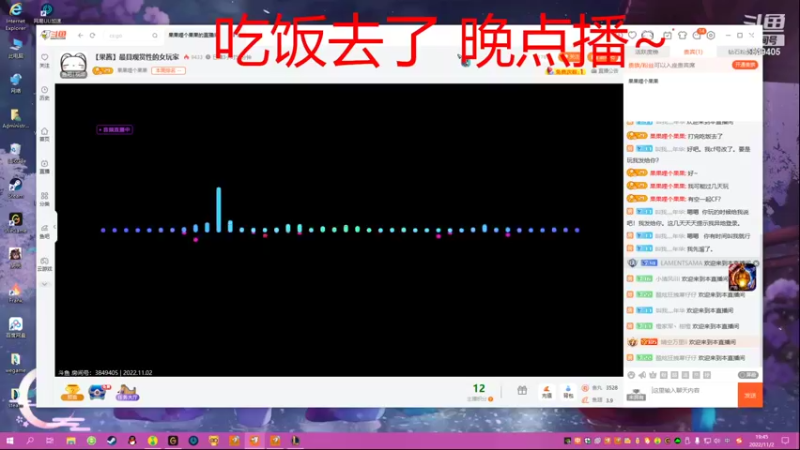Open the gift box icon below the video

[x=522, y=391]
